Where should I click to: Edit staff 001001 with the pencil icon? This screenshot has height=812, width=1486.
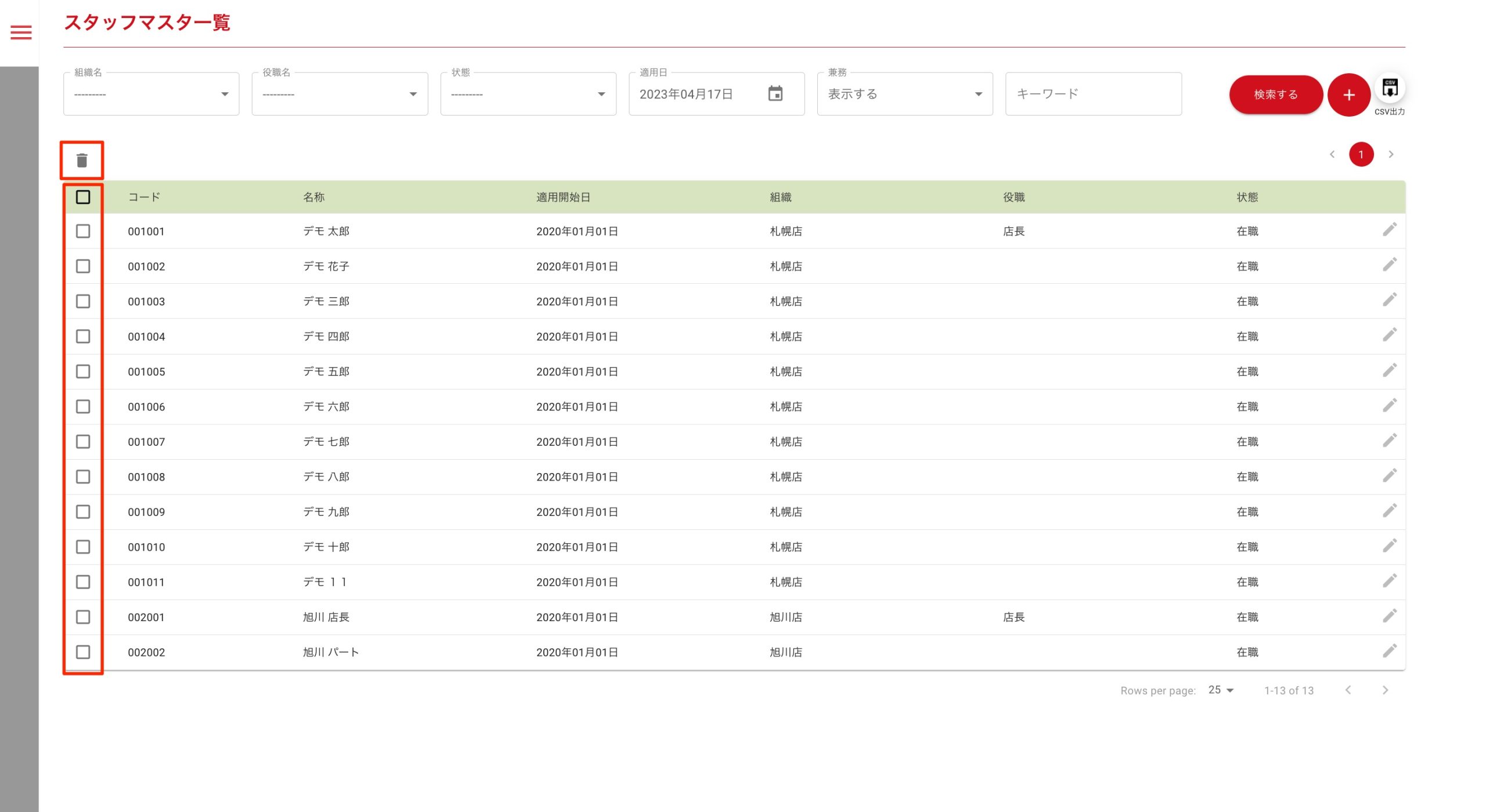pyautogui.click(x=1389, y=230)
